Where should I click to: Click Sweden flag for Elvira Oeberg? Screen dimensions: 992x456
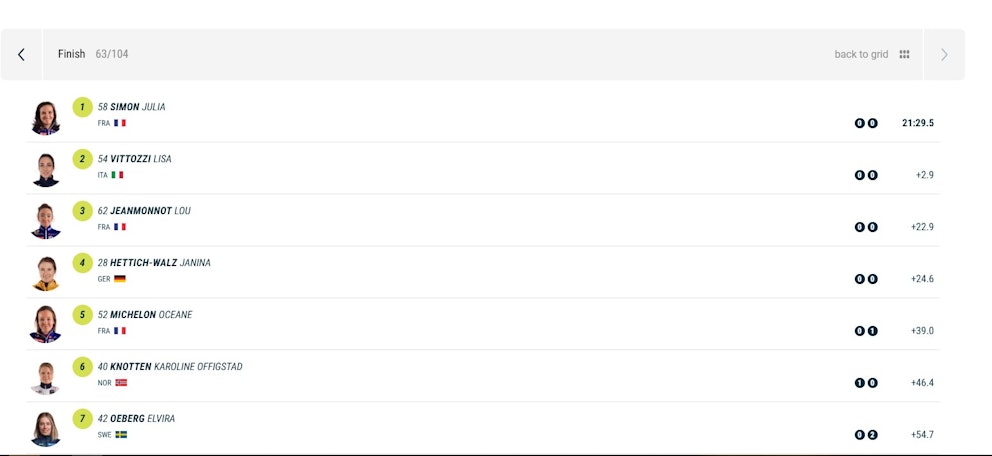click(x=121, y=435)
